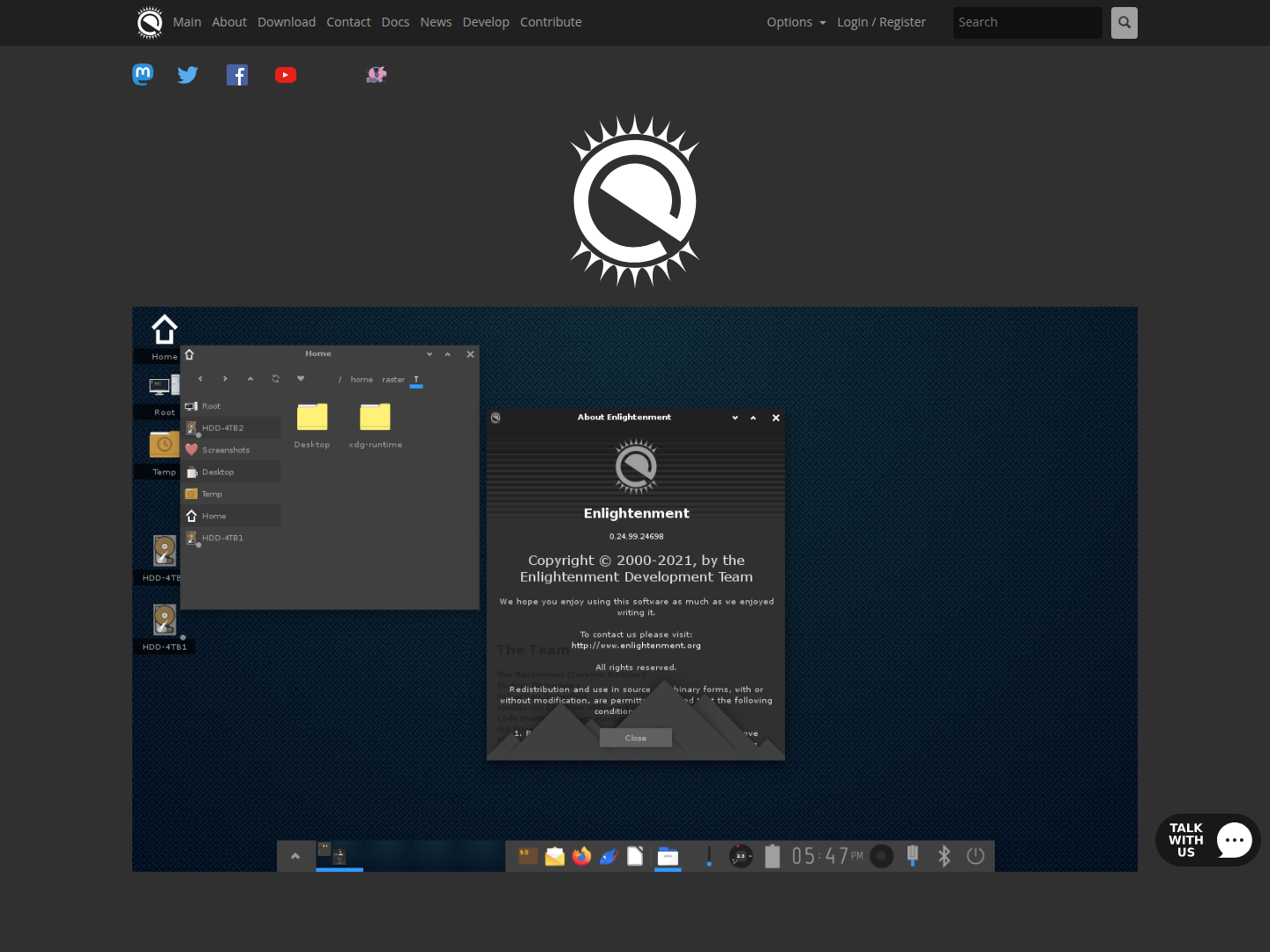The height and width of the screenshot is (952, 1270).
Task: Click the refresh icon in the file manager
Action: [275, 379]
